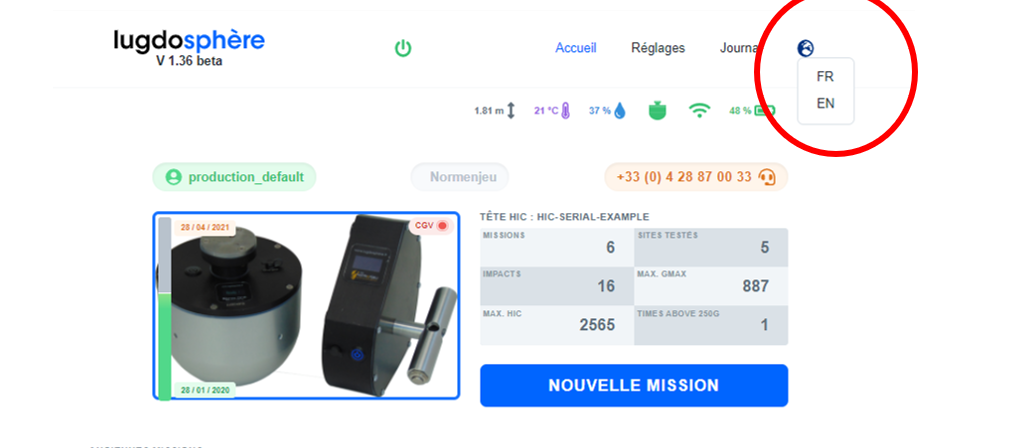This screenshot has height=448, width=1016.
Task: Click the green HIC head sensor icon
Action: pos(658,111)
